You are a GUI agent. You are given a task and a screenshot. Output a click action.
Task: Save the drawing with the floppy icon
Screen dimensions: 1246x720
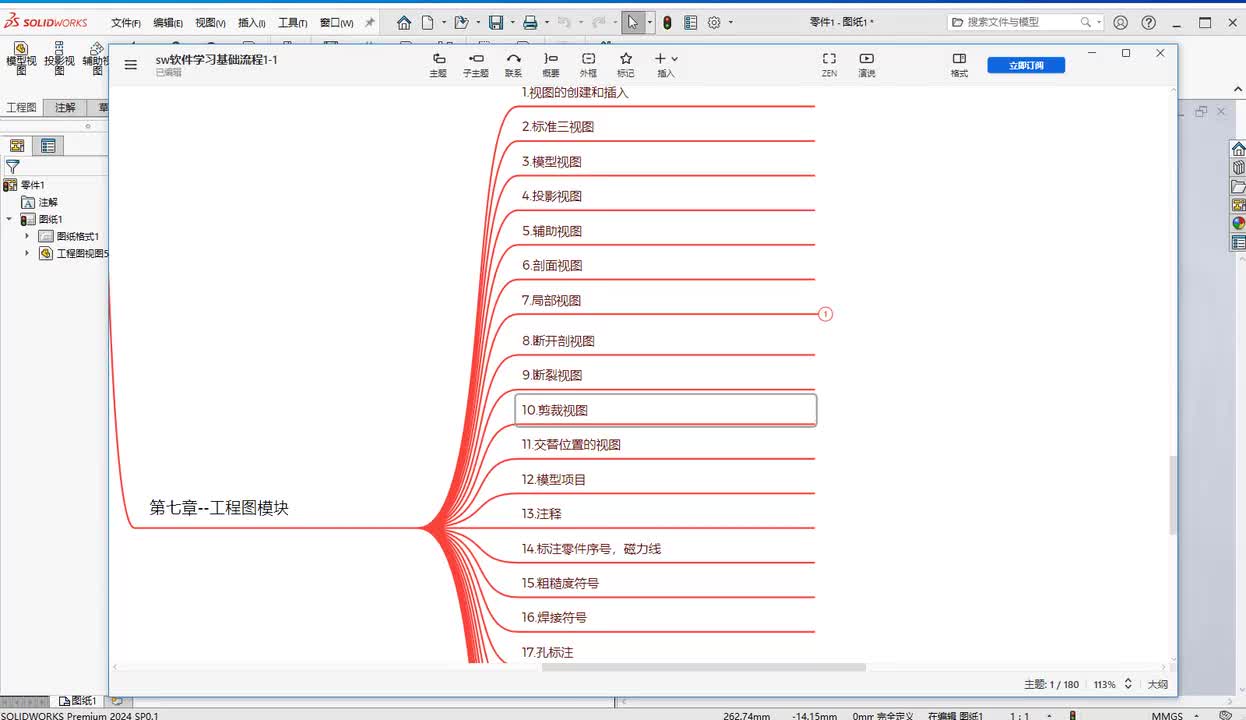[x=496, y=22]
